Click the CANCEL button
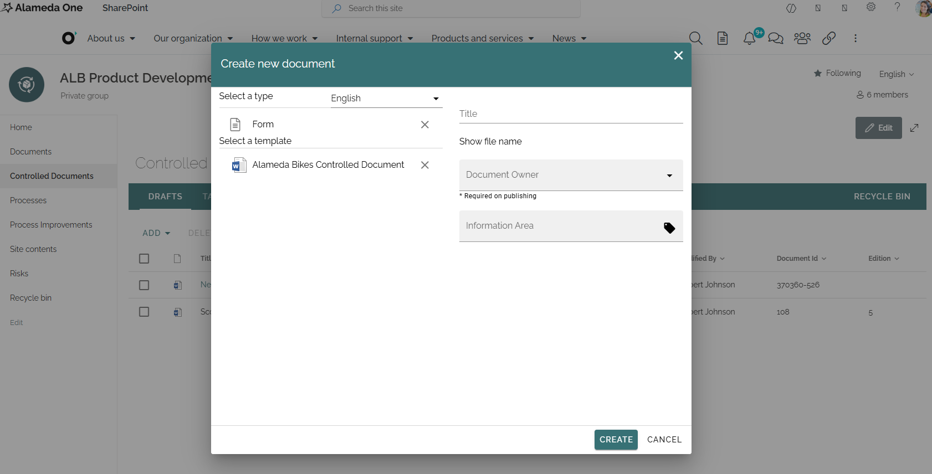This screenshot has width=932, height=474. click(664, 440)
